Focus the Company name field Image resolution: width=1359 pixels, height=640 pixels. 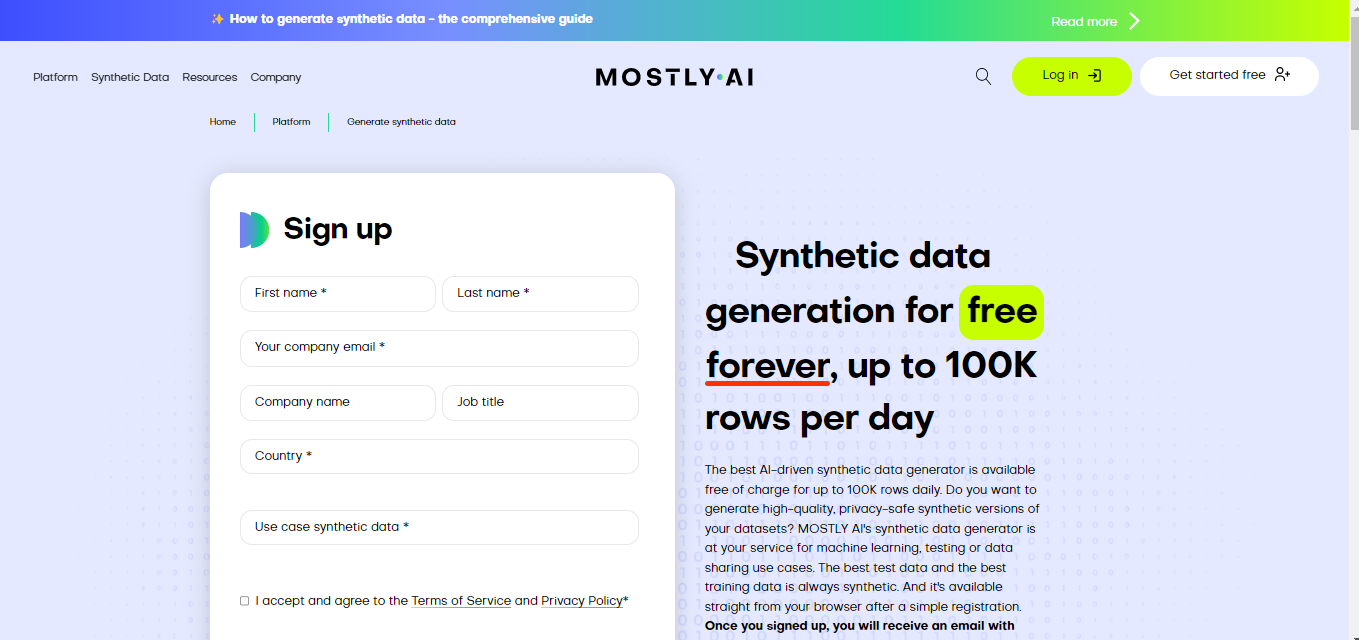[x=338, y=403]
